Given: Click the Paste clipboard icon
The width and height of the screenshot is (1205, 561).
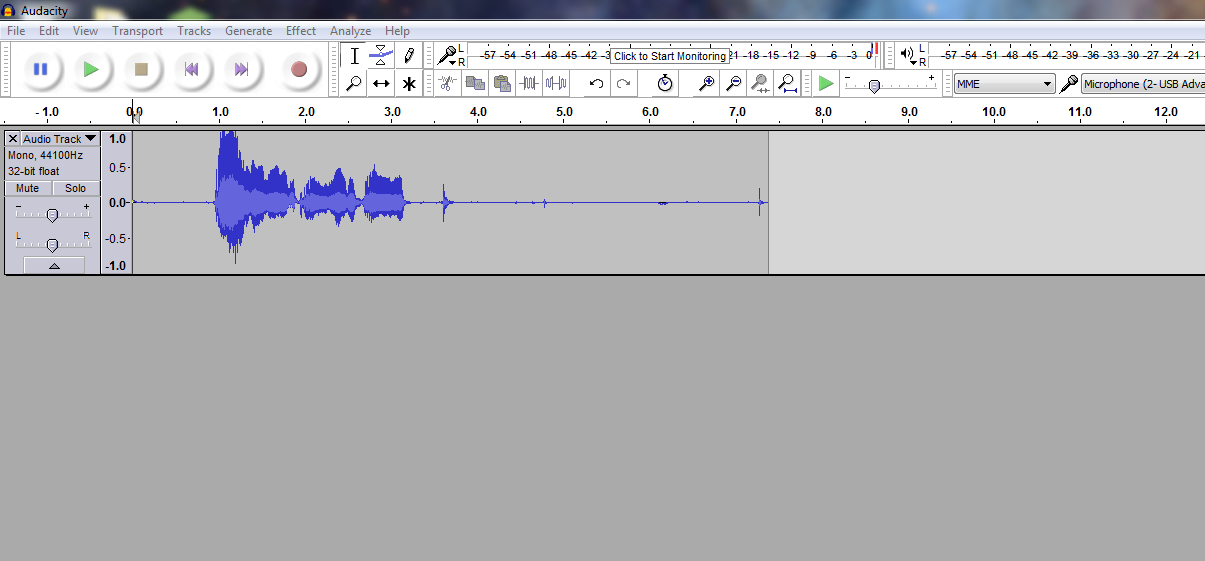Looking at the screenshot, I should click(x=502, y=83).
